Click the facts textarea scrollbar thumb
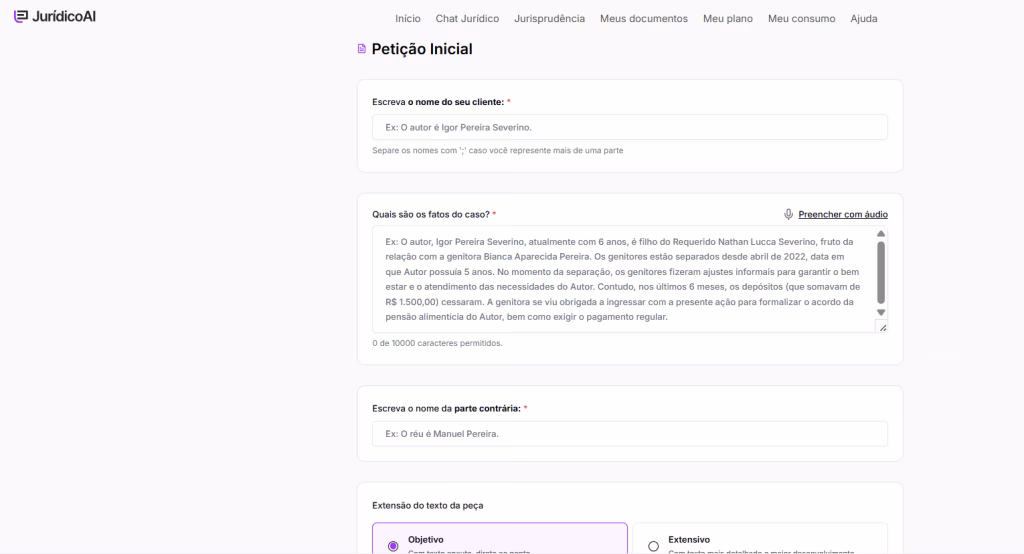Image resolution: width=1024 pixels, height=554 pixels. [881, 272]
